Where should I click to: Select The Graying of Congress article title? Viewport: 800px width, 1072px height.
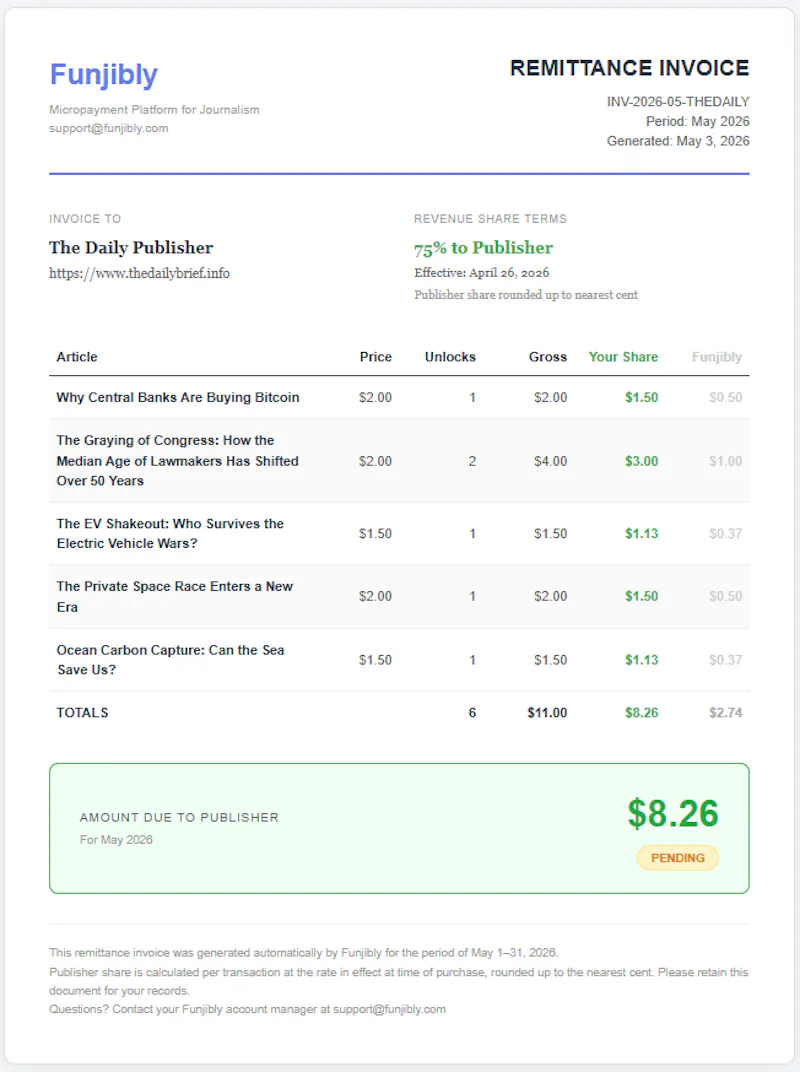tap(178, 461)
